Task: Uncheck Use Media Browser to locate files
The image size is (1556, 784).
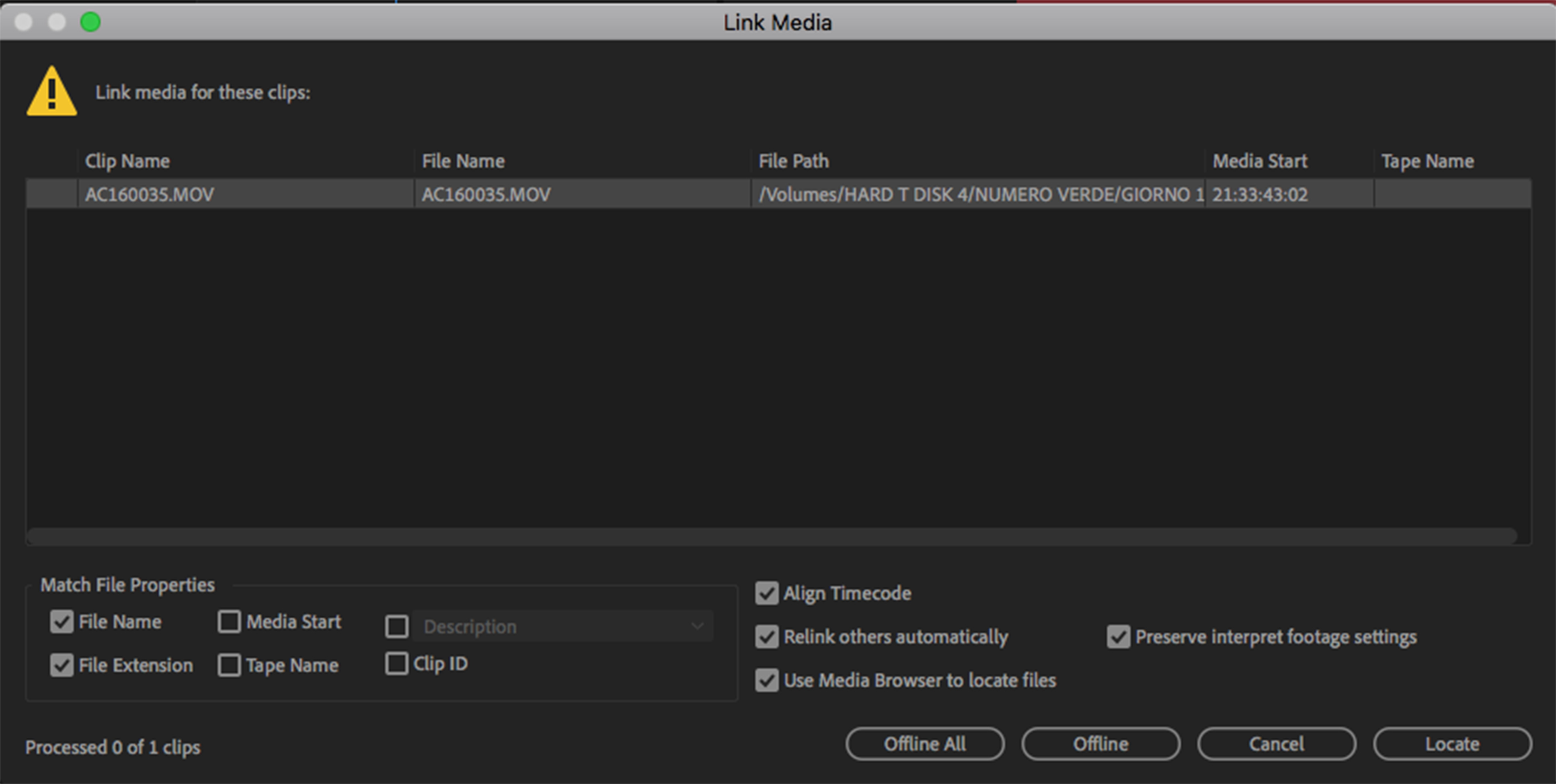Action: point(766,681)
